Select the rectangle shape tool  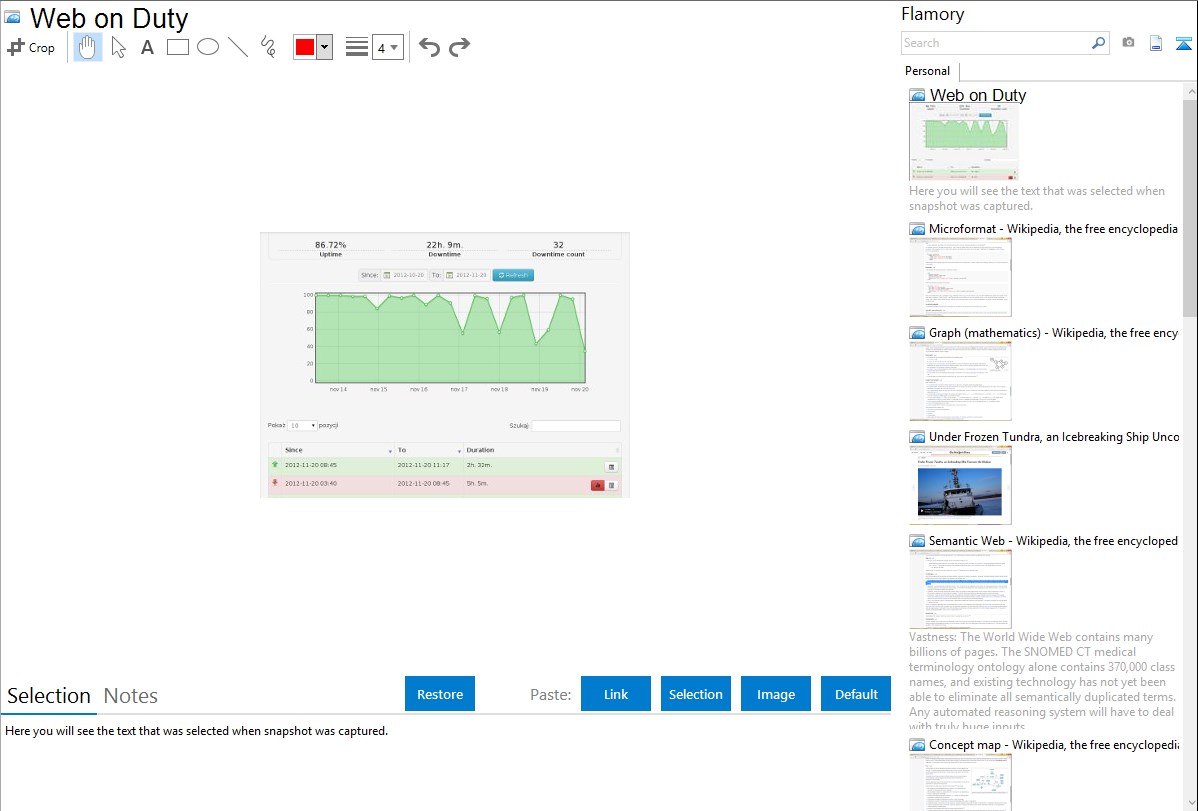tap(177, 47)
